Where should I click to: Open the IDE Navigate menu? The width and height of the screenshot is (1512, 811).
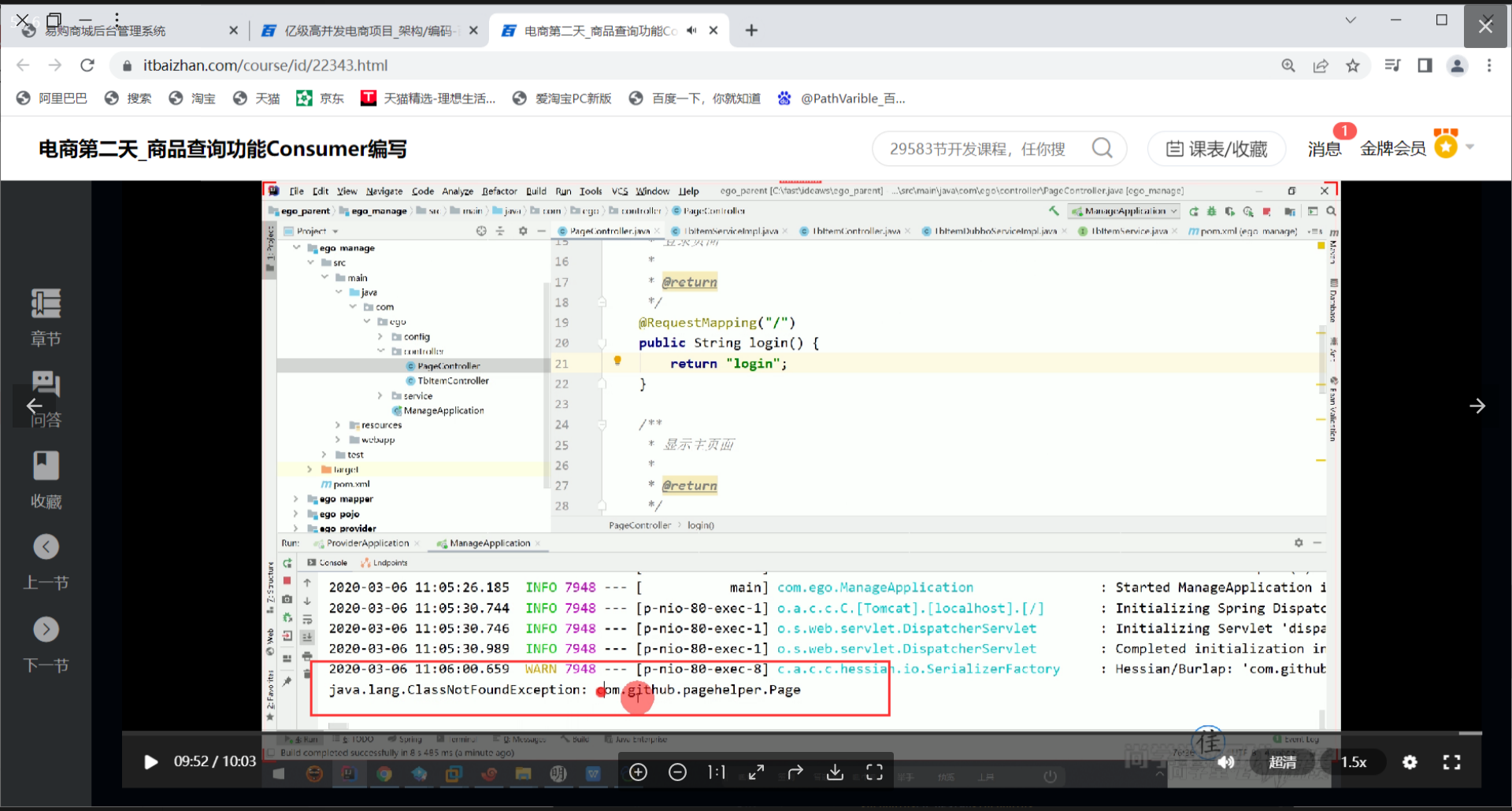pos(384,191)
